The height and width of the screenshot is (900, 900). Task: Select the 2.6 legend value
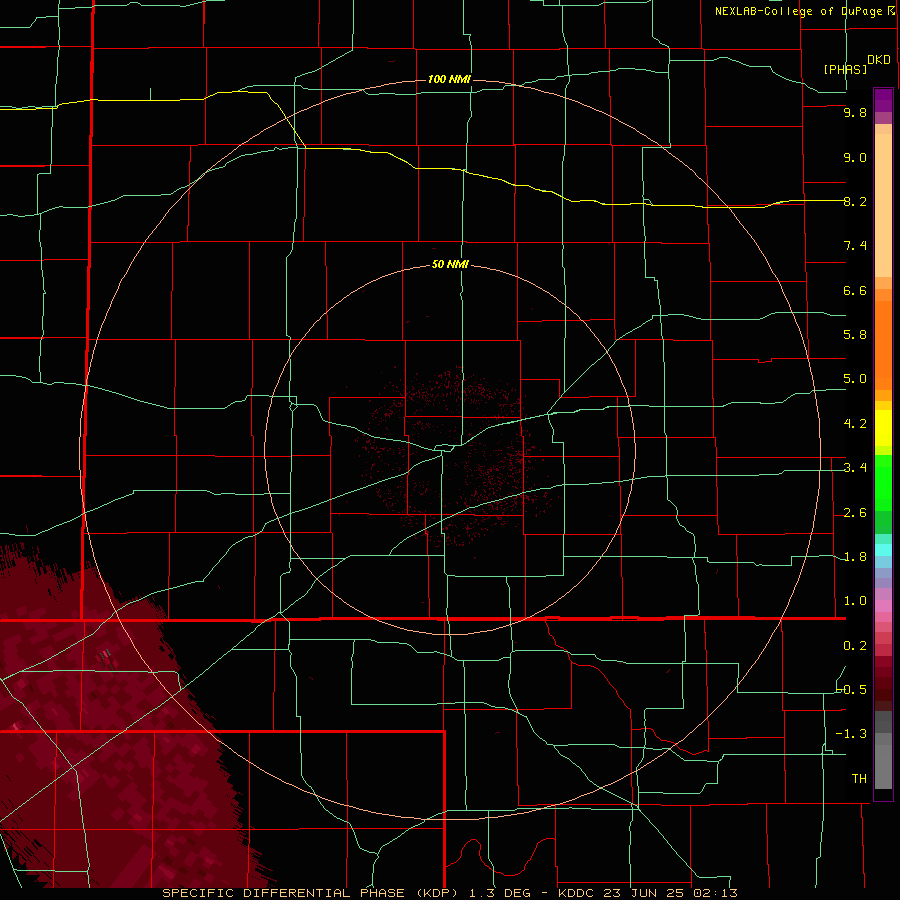(855, 513)
